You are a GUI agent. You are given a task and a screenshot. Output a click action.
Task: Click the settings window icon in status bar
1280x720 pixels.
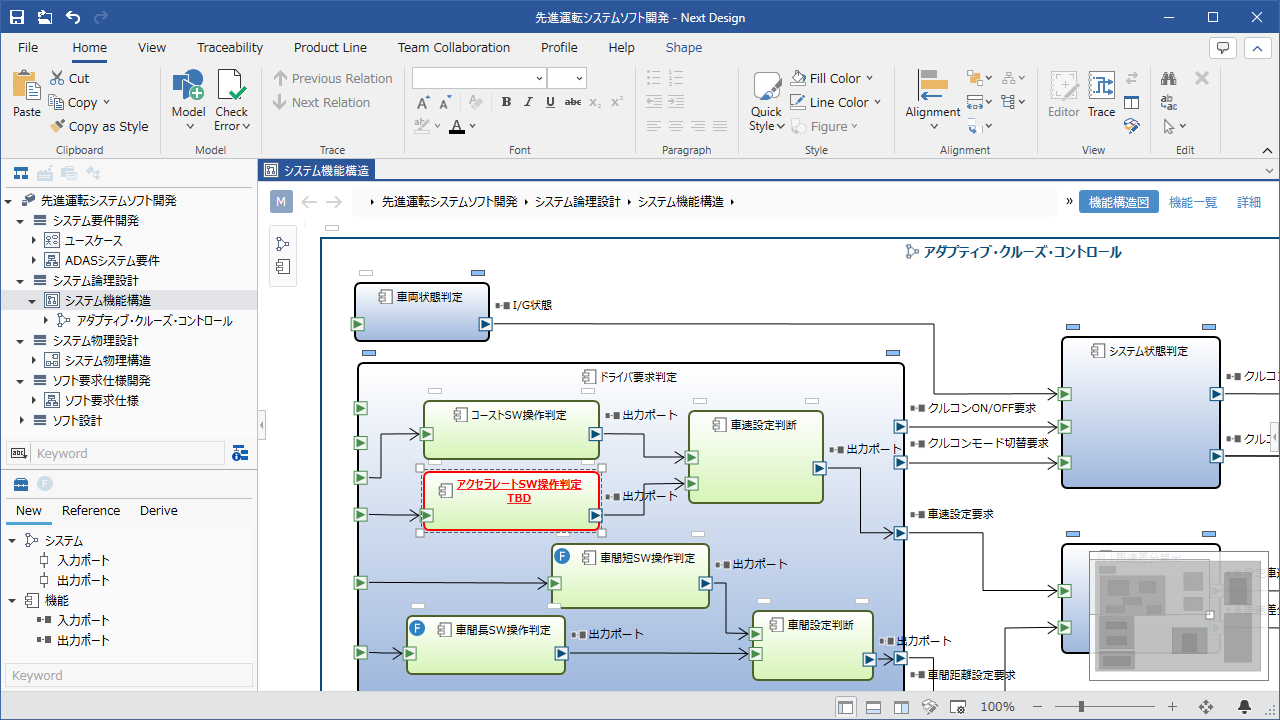pos(957,707)
